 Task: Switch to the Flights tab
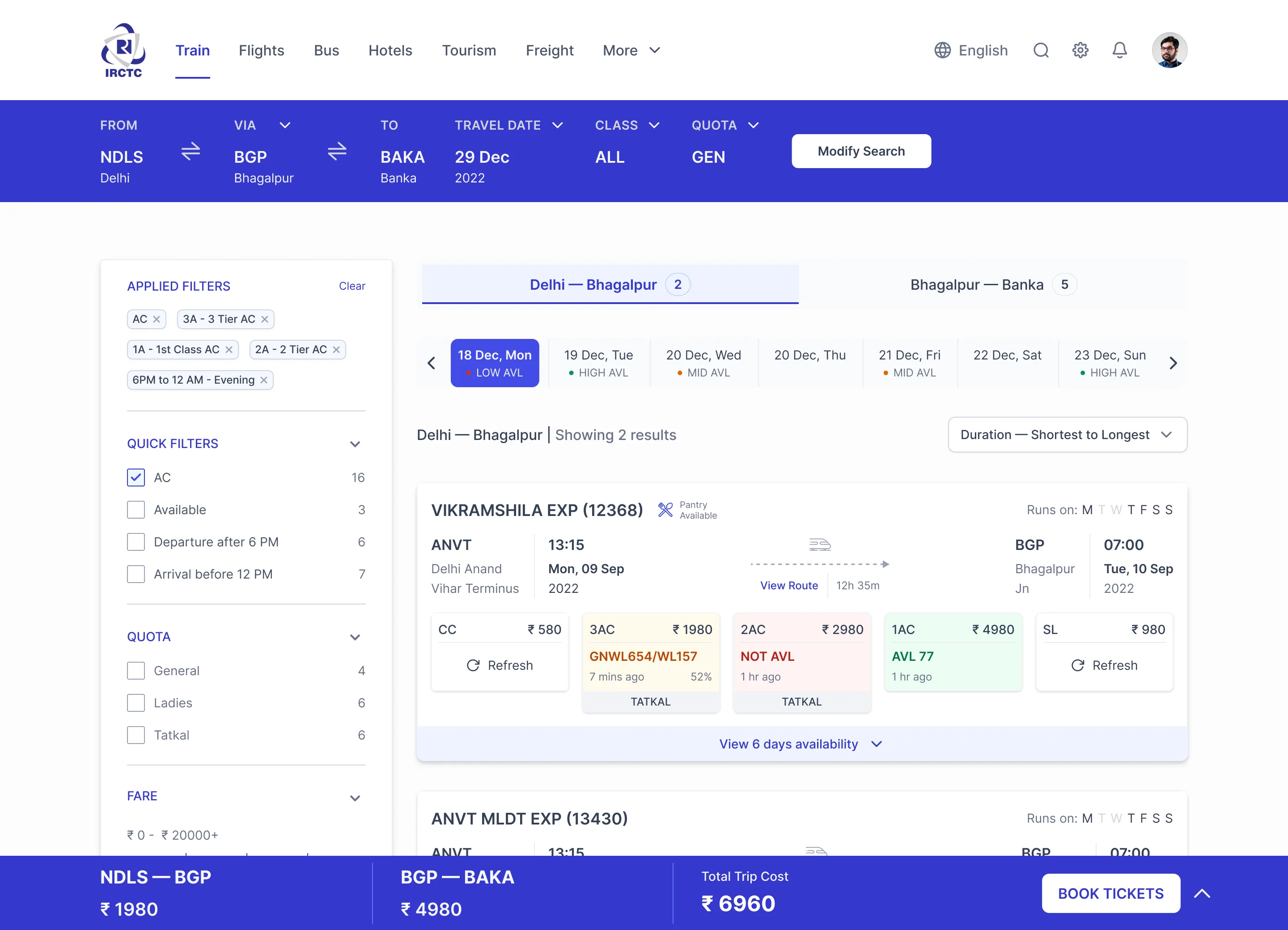[261, 50]
